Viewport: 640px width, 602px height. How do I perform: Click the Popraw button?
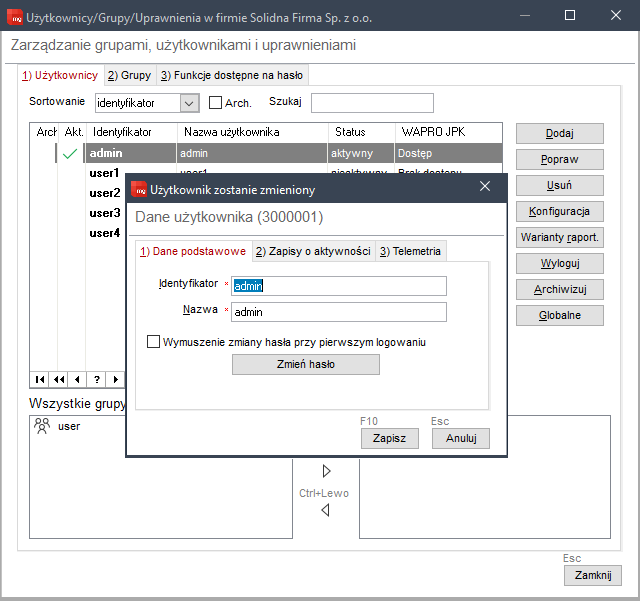[560, 159]
